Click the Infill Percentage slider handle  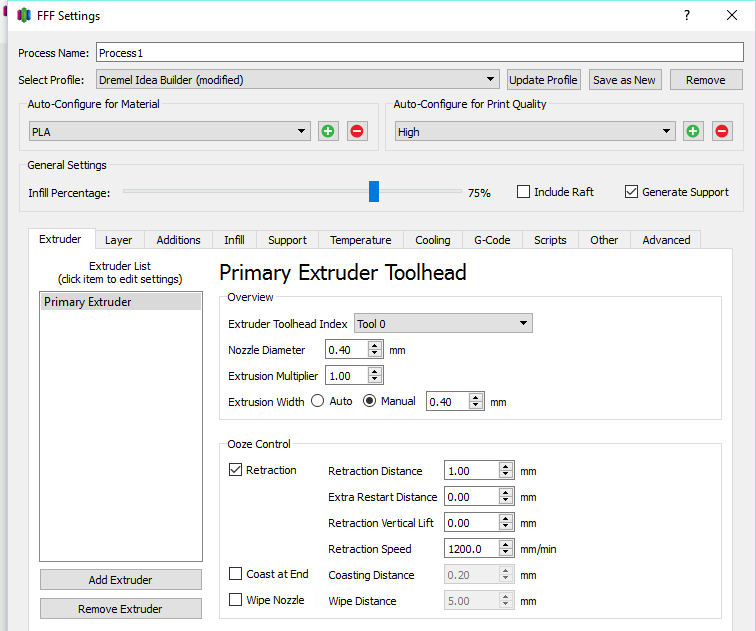pyautogui.click(x=374, y=192)
